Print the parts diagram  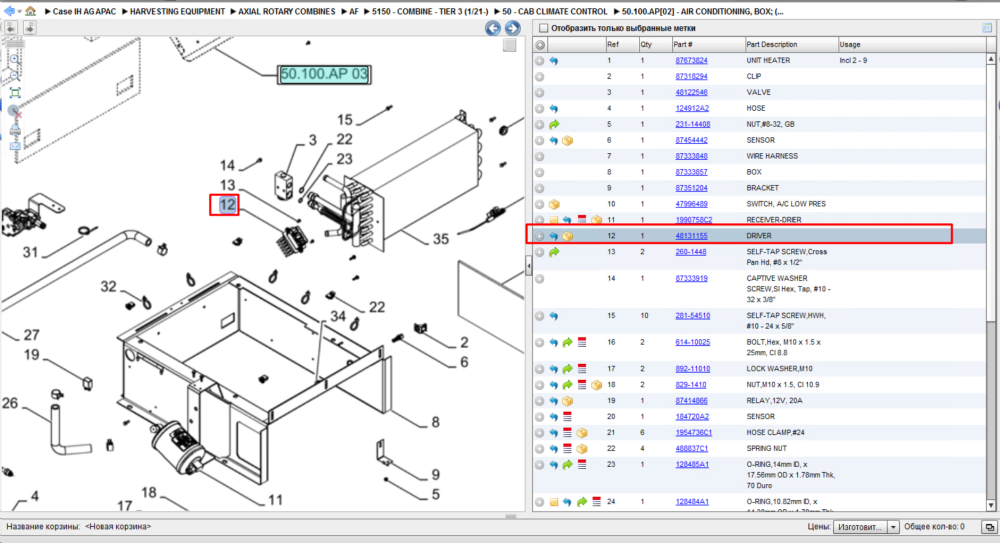(x=15, y=130)
